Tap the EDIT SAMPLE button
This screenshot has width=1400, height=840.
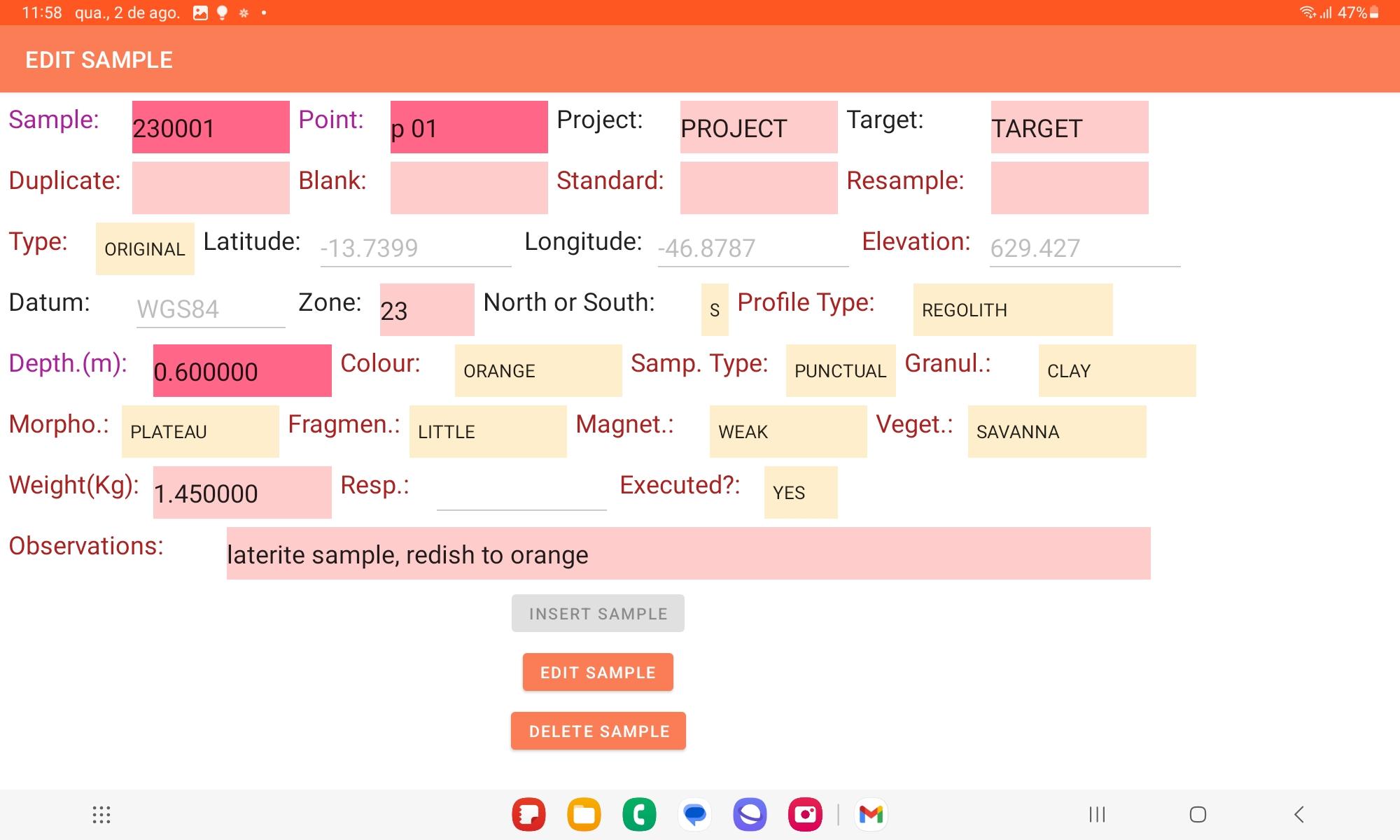click(598, 672)
